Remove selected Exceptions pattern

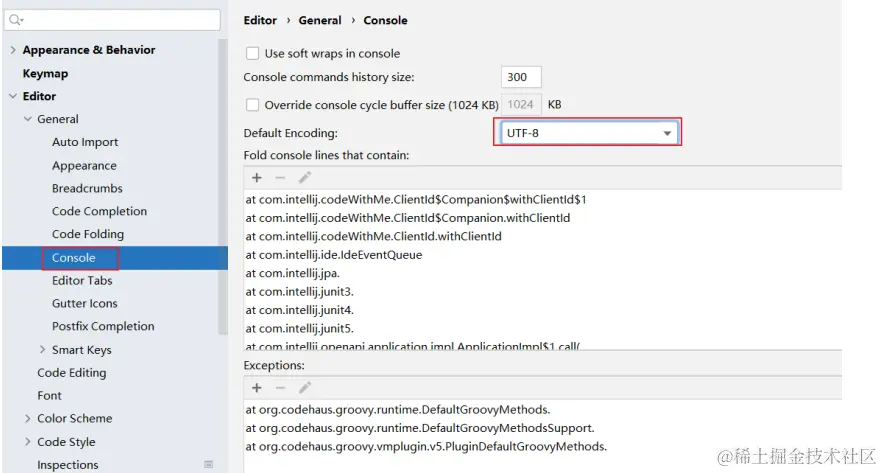280,388
